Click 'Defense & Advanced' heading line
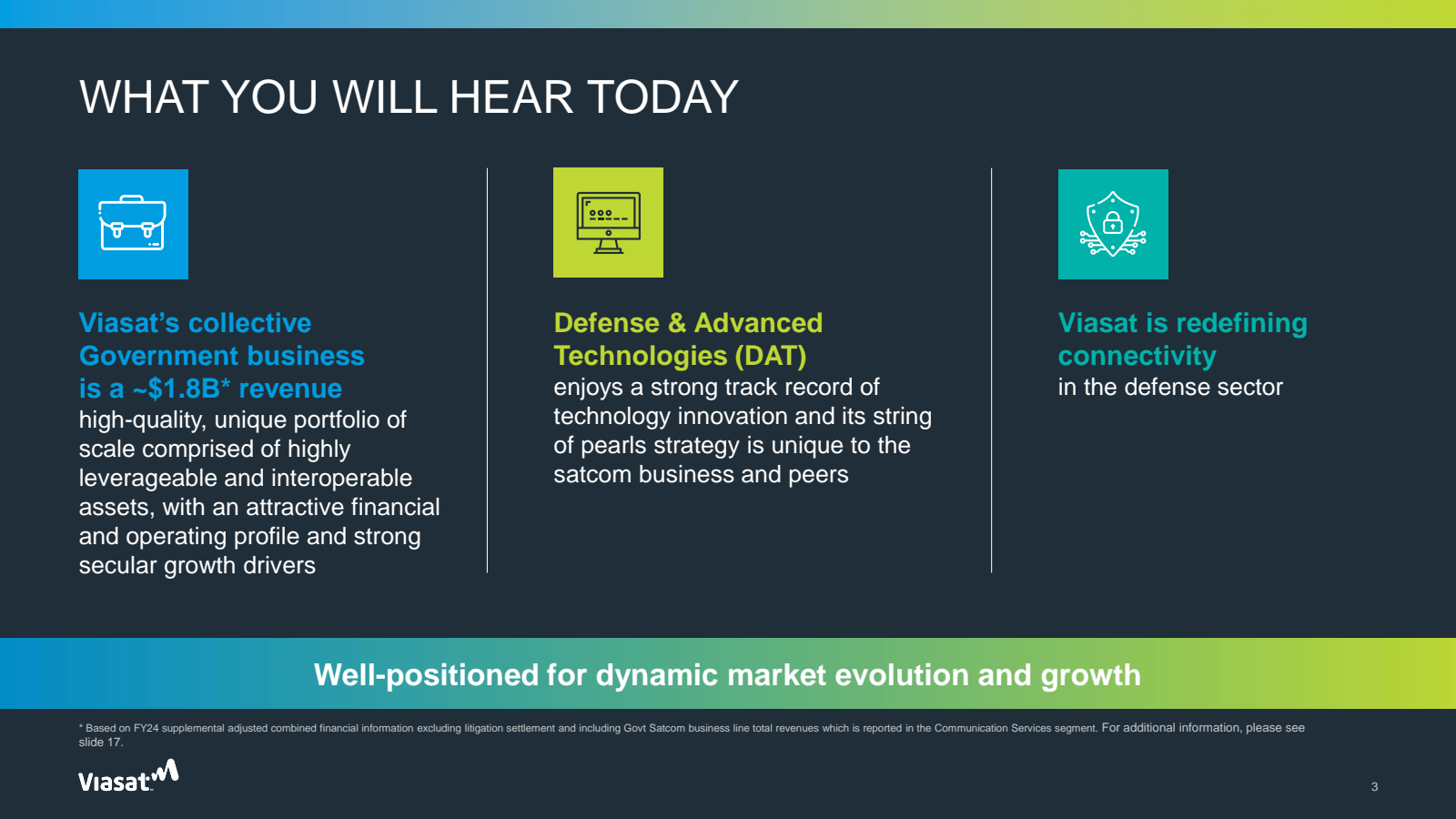Screen dimensions: 1456x819 688,323
